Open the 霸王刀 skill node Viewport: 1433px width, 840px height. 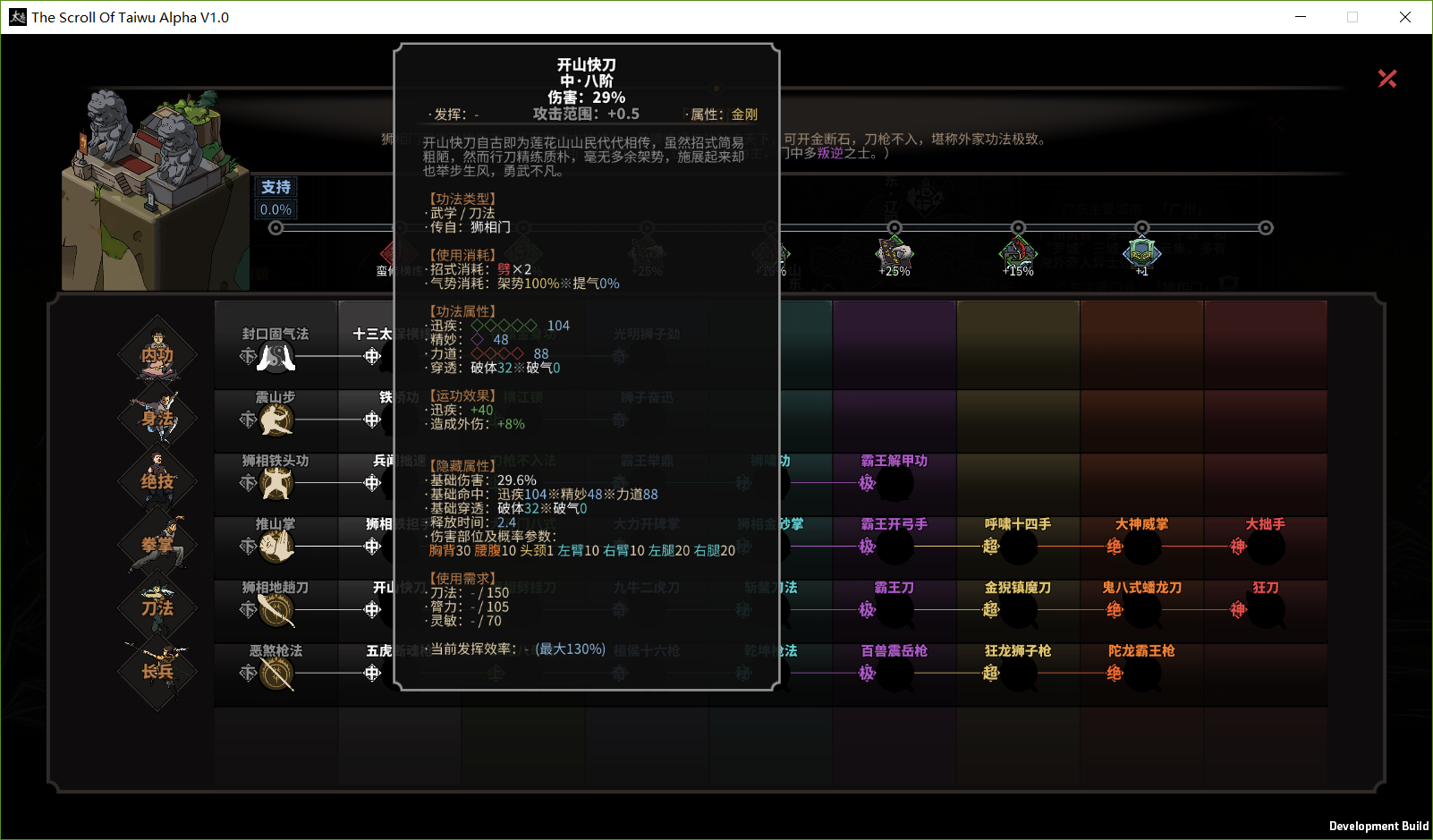(894, 610)
